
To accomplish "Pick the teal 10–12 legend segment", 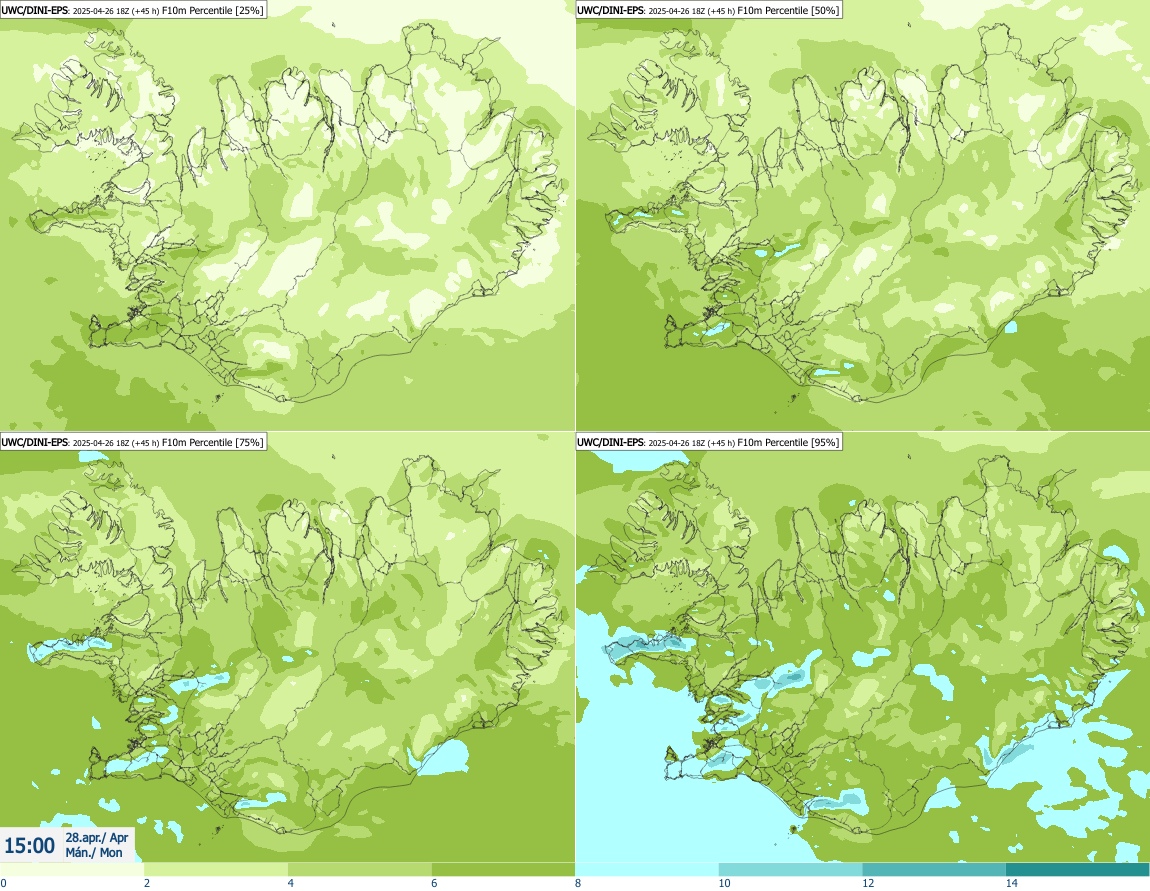I will coord(791,870).
